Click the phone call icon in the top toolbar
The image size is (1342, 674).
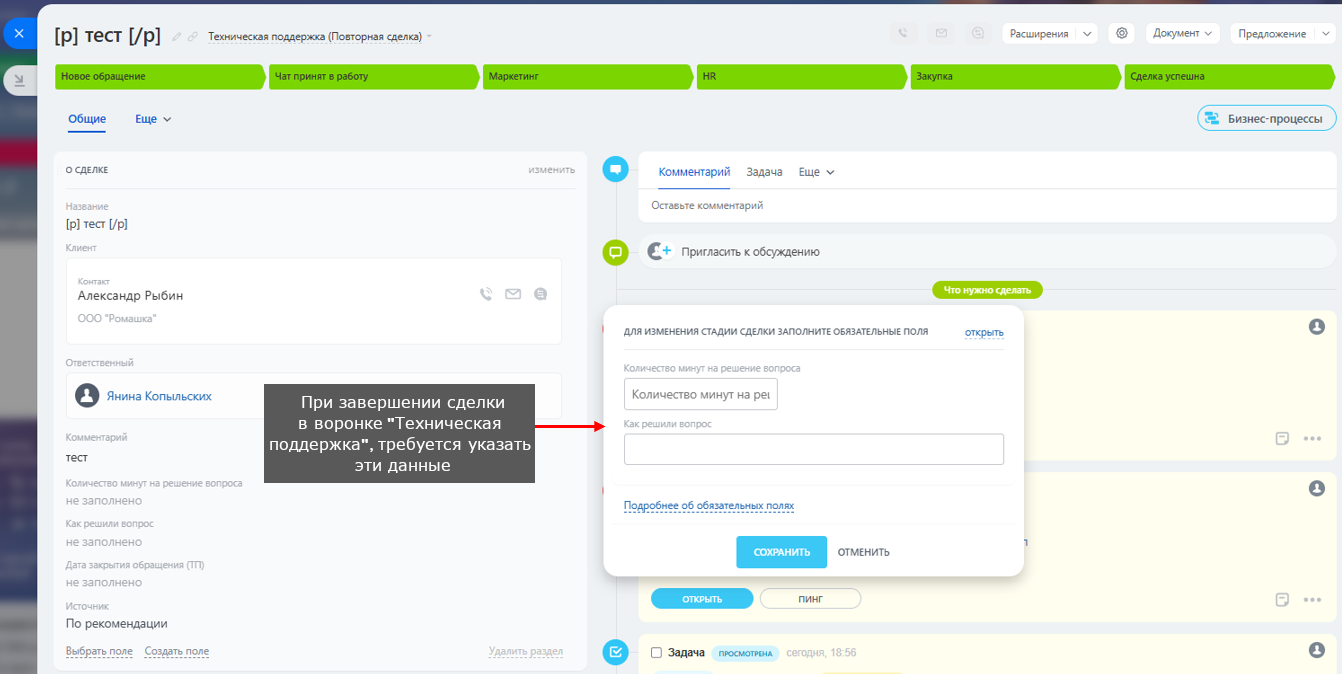point(903,33)
